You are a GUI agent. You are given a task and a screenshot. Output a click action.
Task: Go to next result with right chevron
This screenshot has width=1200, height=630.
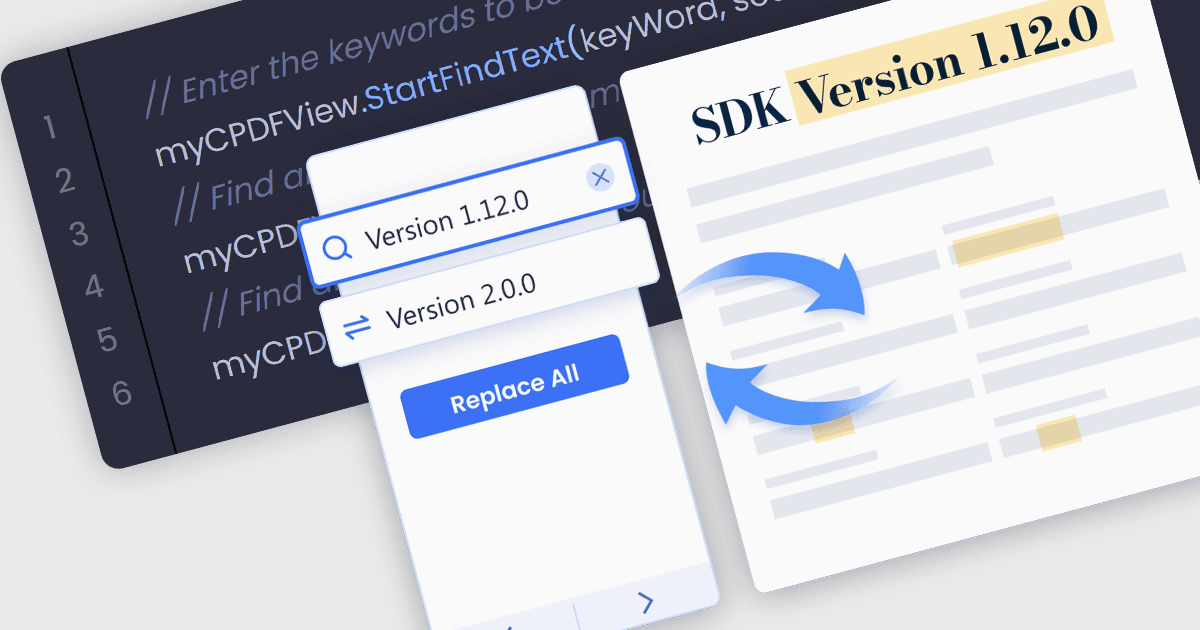(x=646, y=601)
